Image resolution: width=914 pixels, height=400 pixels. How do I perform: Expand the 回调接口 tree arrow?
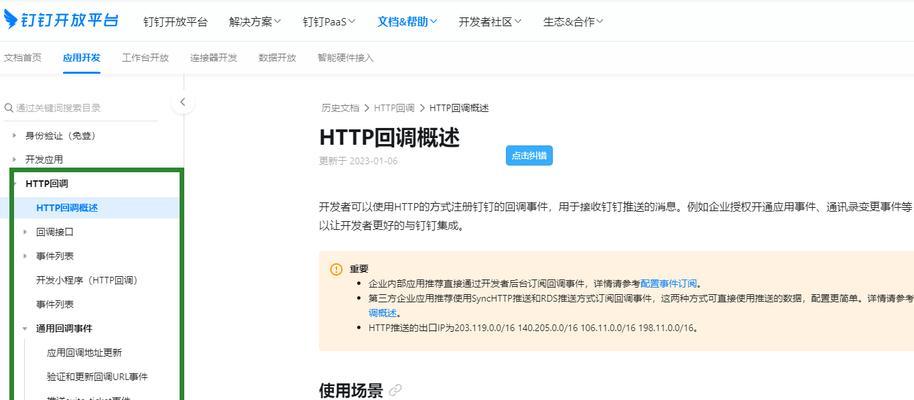[25, 232]
